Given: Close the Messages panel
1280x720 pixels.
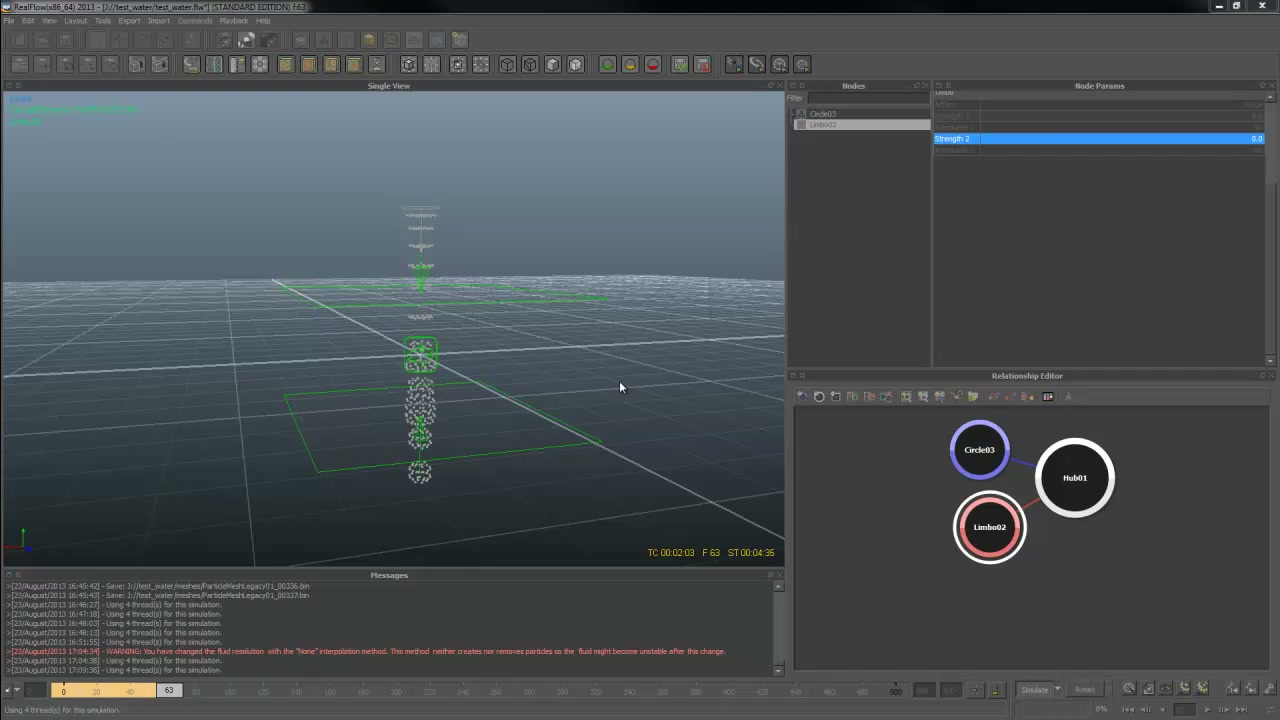Looking at the screenshot, I should click(x=780, y=575).
